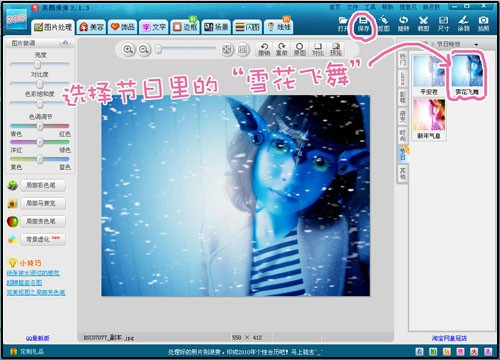Screen dimensions: 500x360
Task: Click the fit-to-window view icon
Action: pyautogui.click(x=227, y=50)
